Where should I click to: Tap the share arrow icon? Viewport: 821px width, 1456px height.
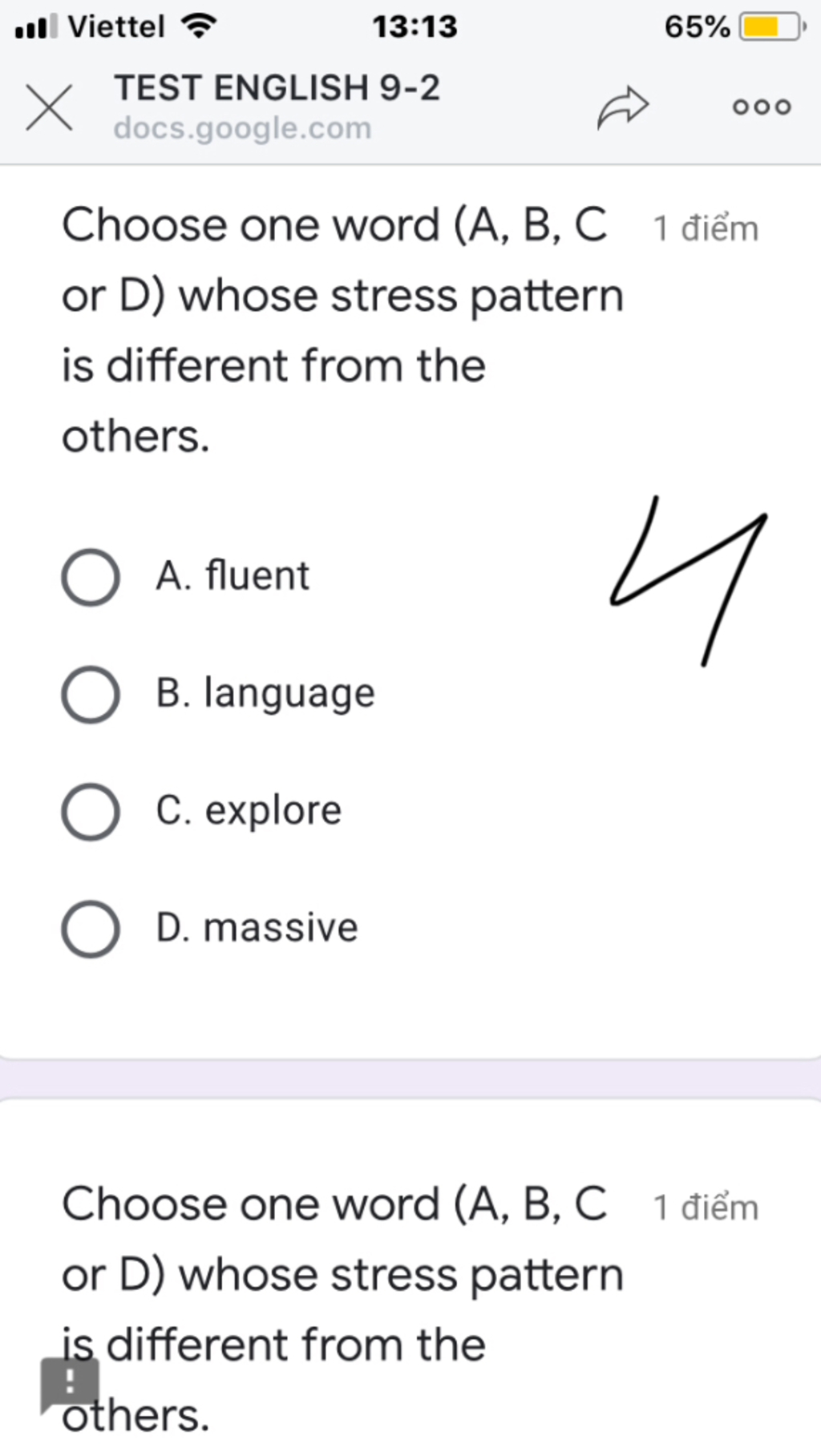coord(622,107)
